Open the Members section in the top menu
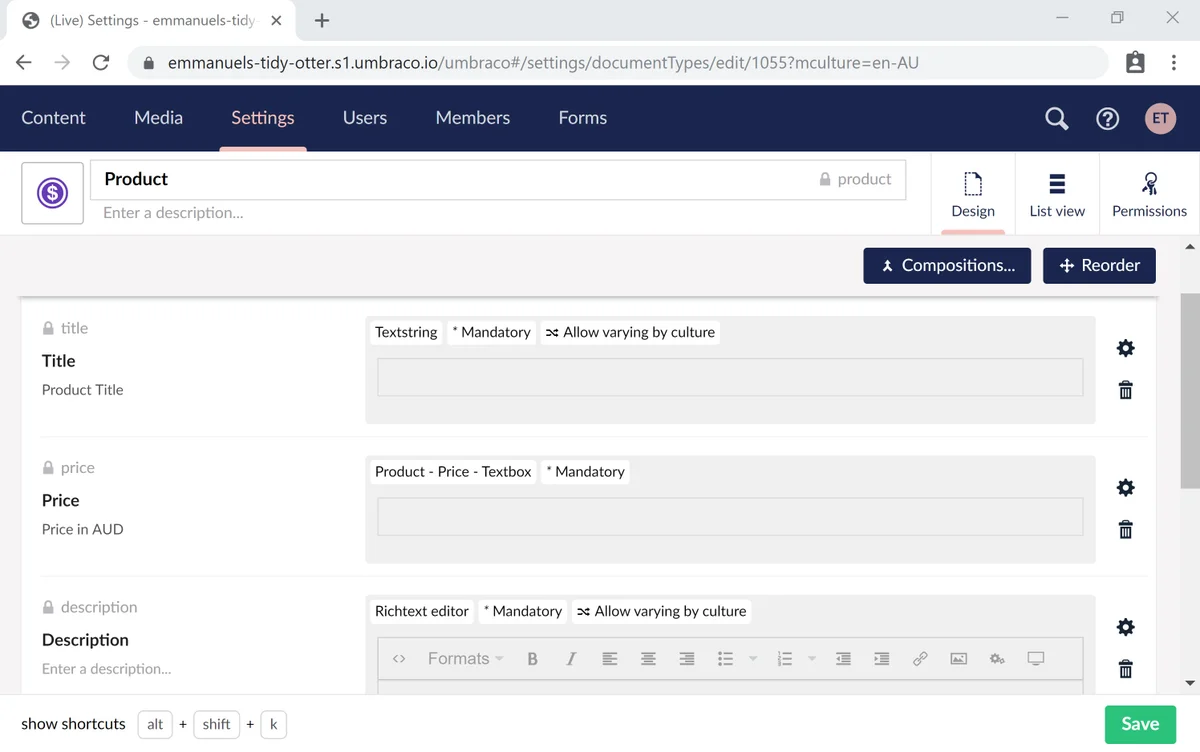The image size is (1200, 752). pos(472,118)
